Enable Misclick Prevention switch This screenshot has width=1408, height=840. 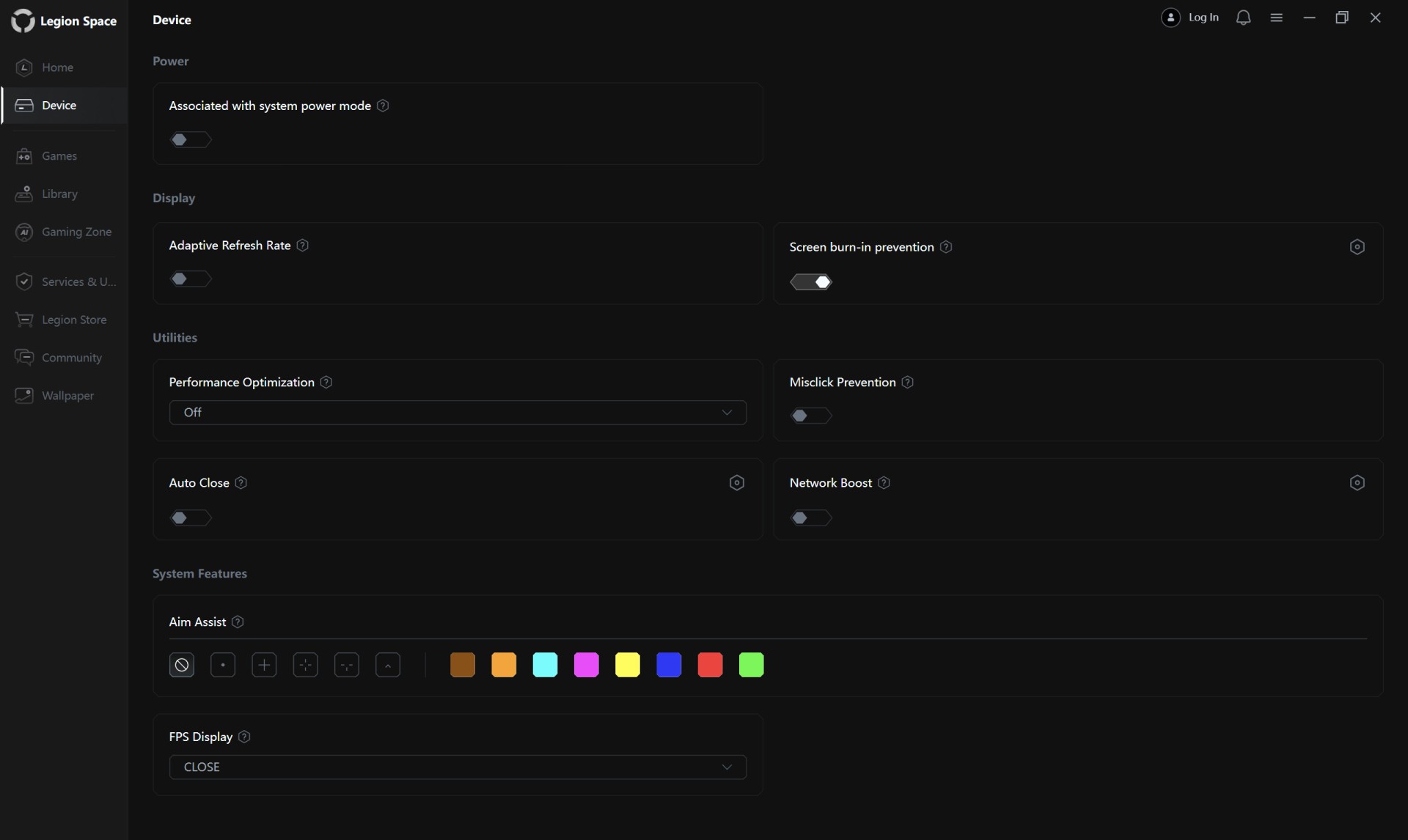(810, 416)
